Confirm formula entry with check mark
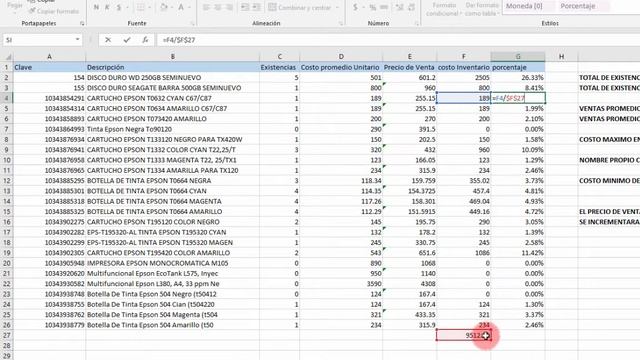 tap(127, 40)
